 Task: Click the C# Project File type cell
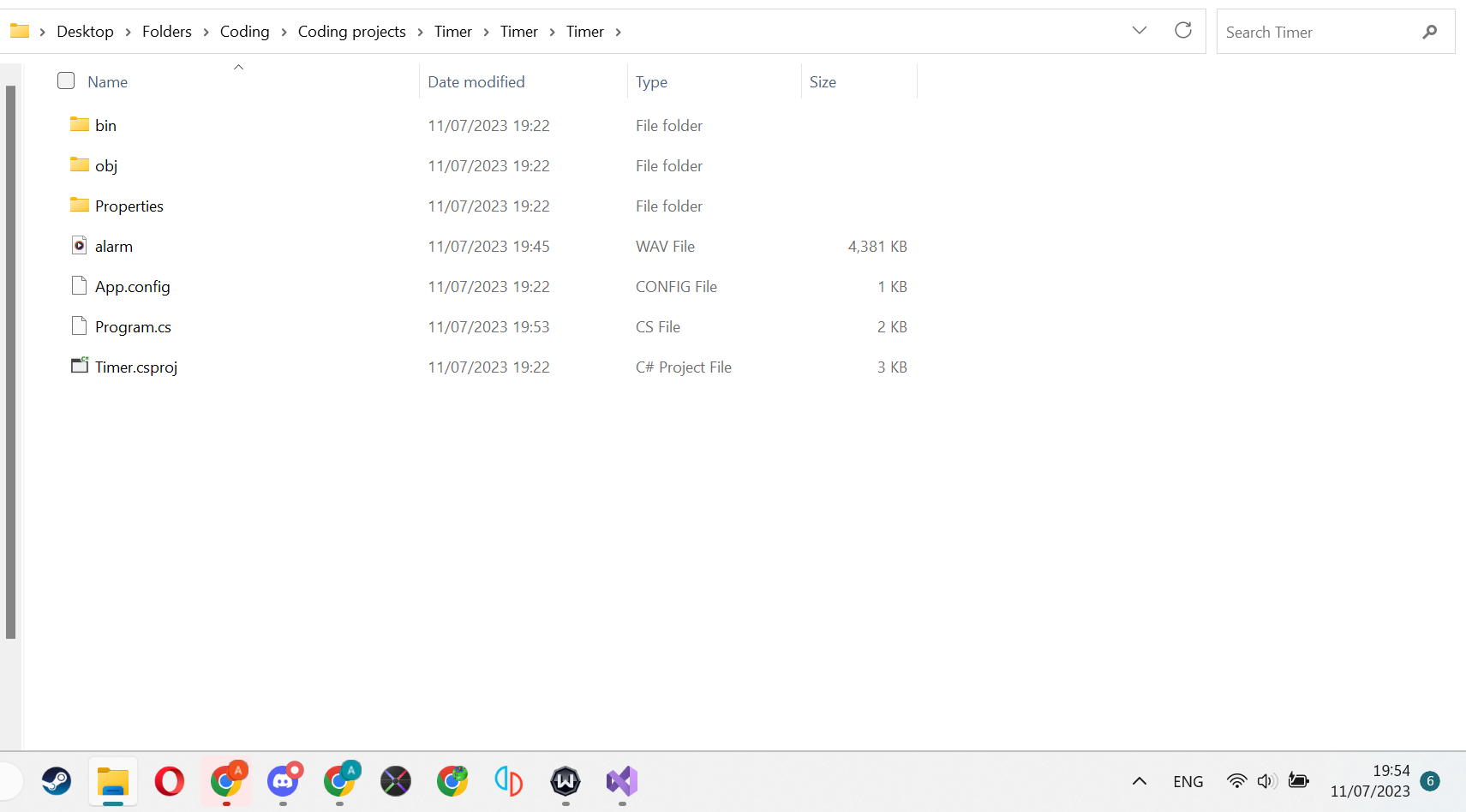coord(684,367)
